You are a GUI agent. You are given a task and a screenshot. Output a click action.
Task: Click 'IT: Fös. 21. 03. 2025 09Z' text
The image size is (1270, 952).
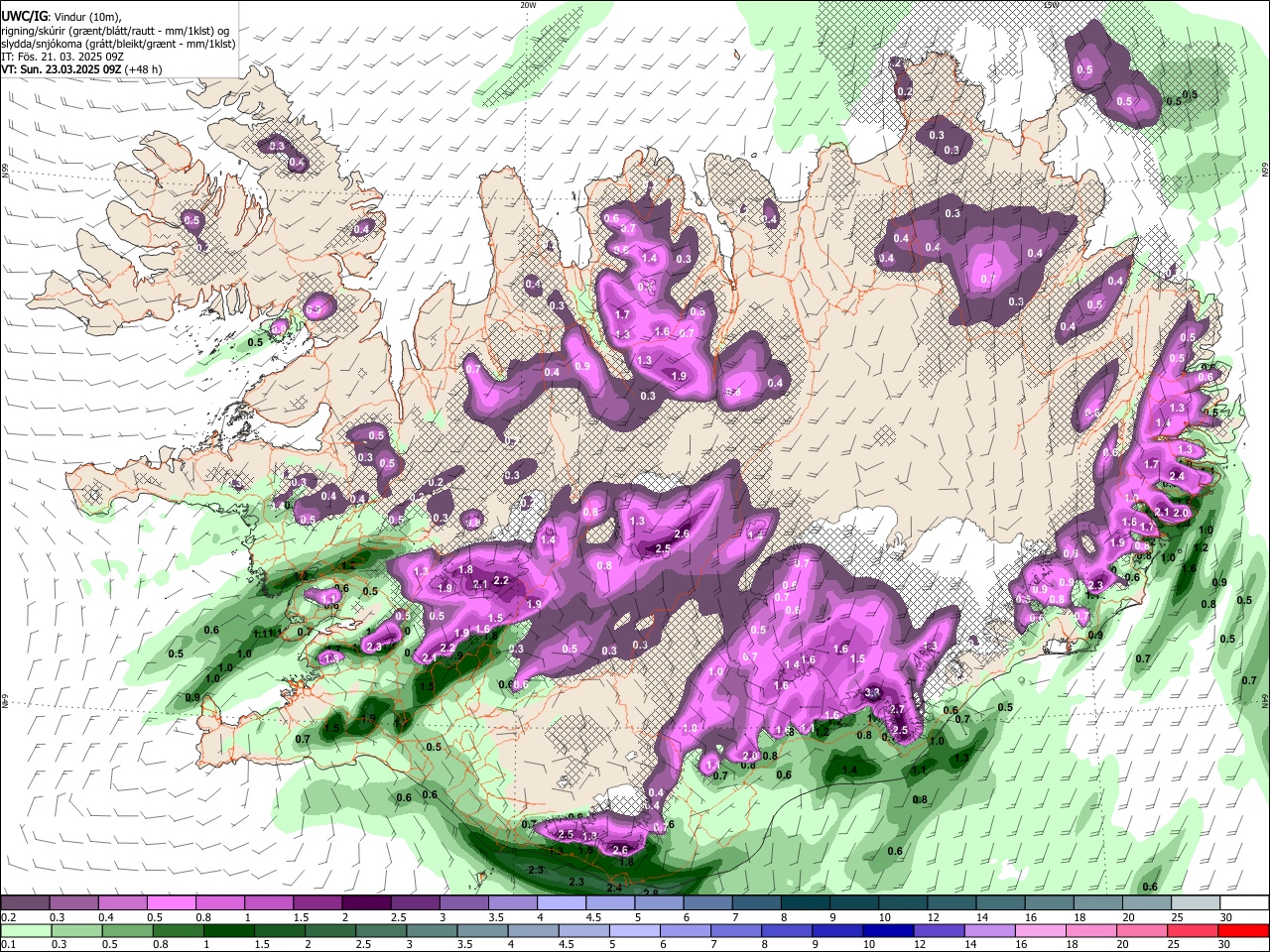point(63,57)
